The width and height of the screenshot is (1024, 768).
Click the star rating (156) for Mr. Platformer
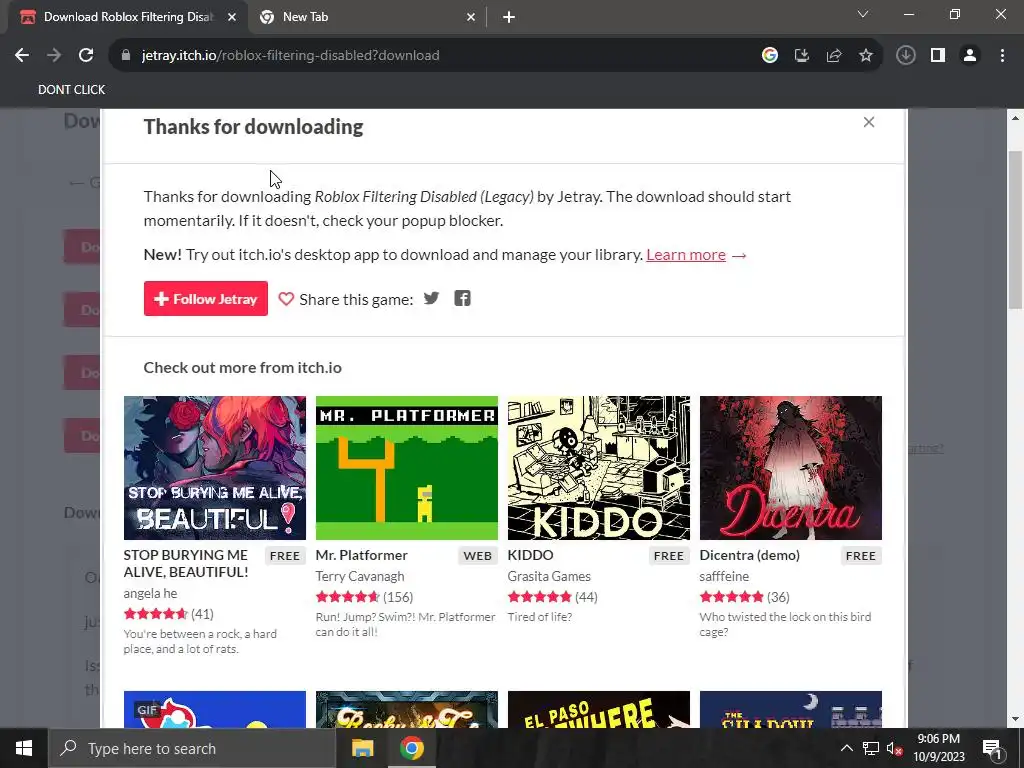pyautogui.click(x=364, y=597)
